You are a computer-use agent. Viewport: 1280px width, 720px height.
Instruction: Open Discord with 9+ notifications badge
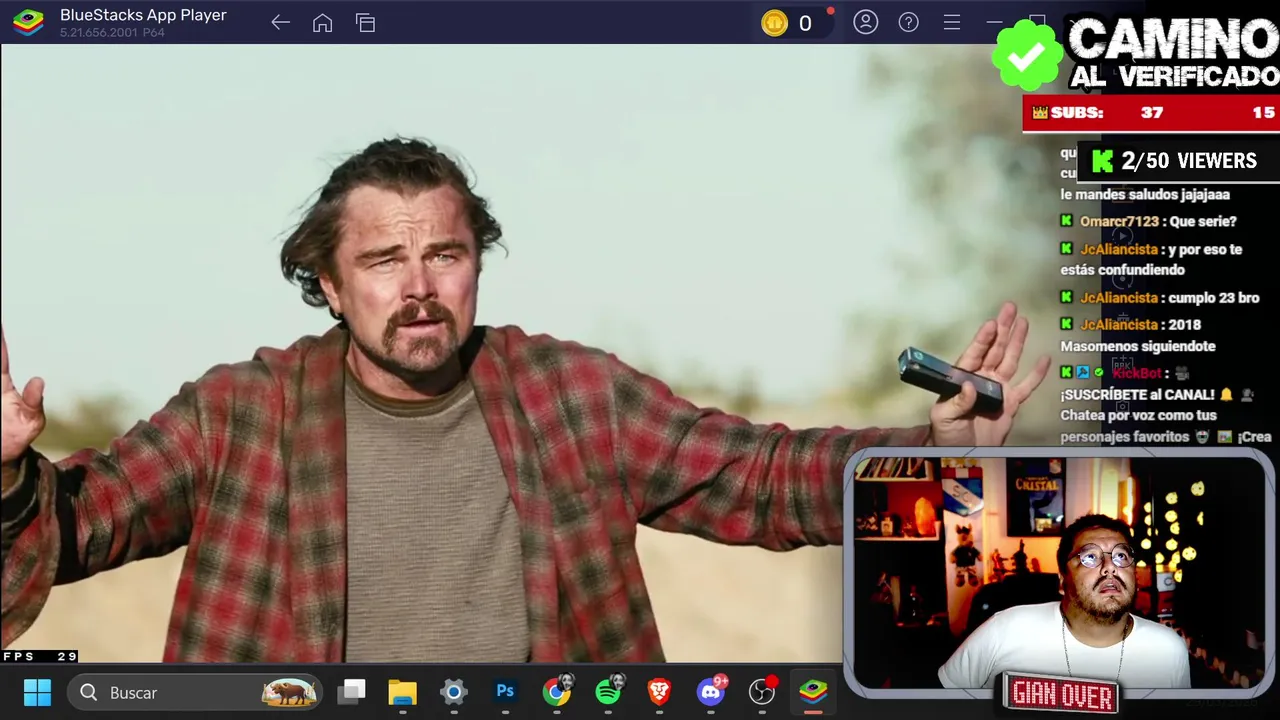(712, 690)
